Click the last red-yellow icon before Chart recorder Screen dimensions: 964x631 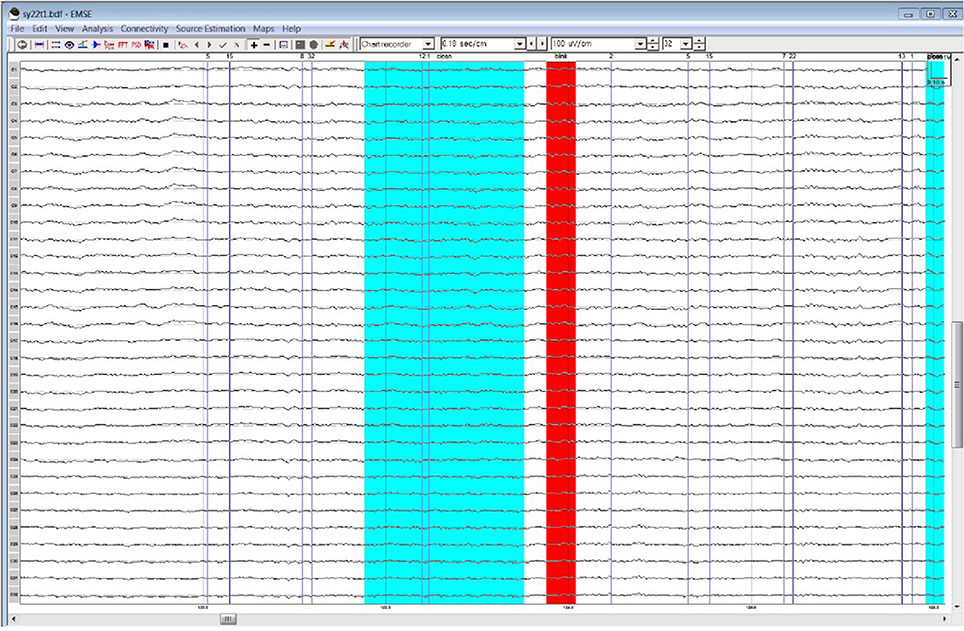(x=344, y=44)
